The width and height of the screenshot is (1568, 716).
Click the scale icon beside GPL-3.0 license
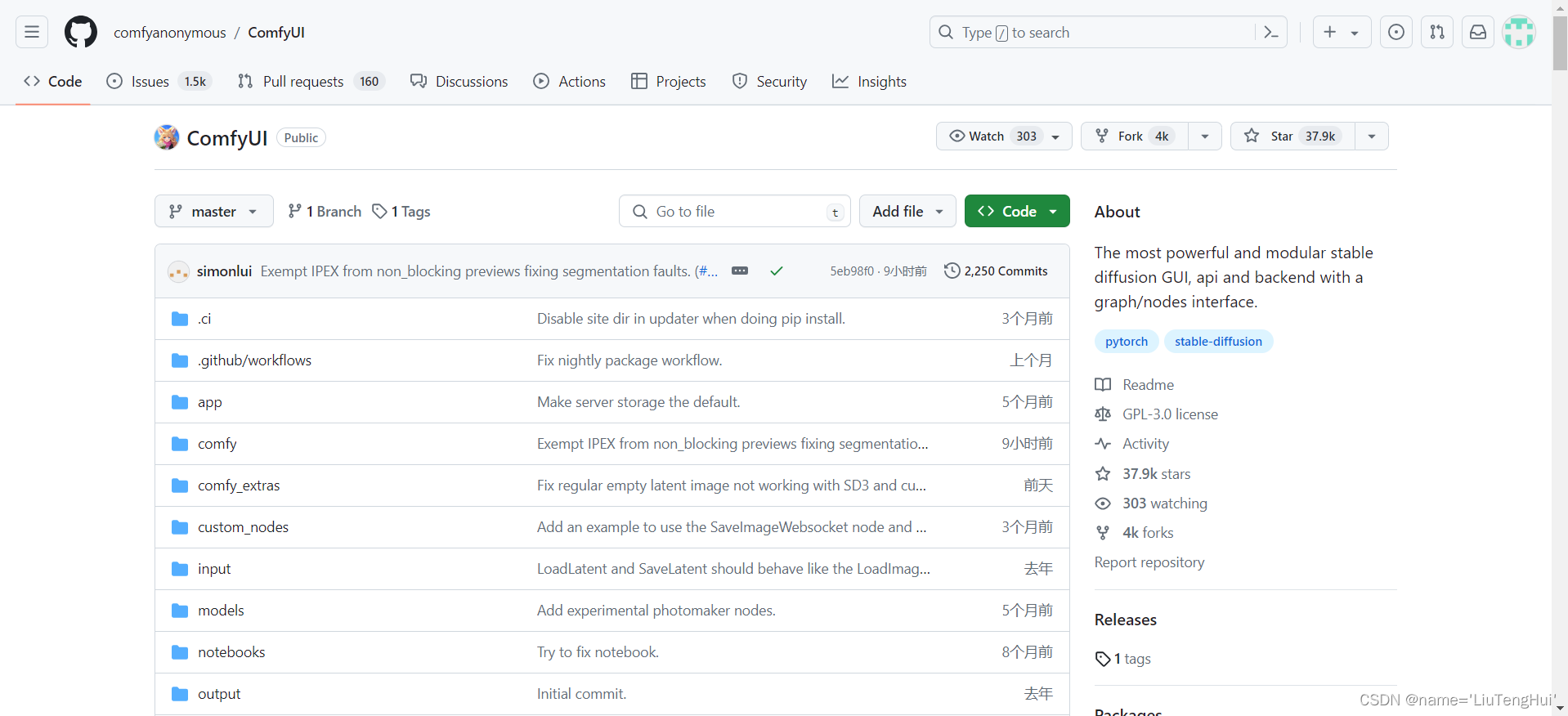tap(1103, 414)
